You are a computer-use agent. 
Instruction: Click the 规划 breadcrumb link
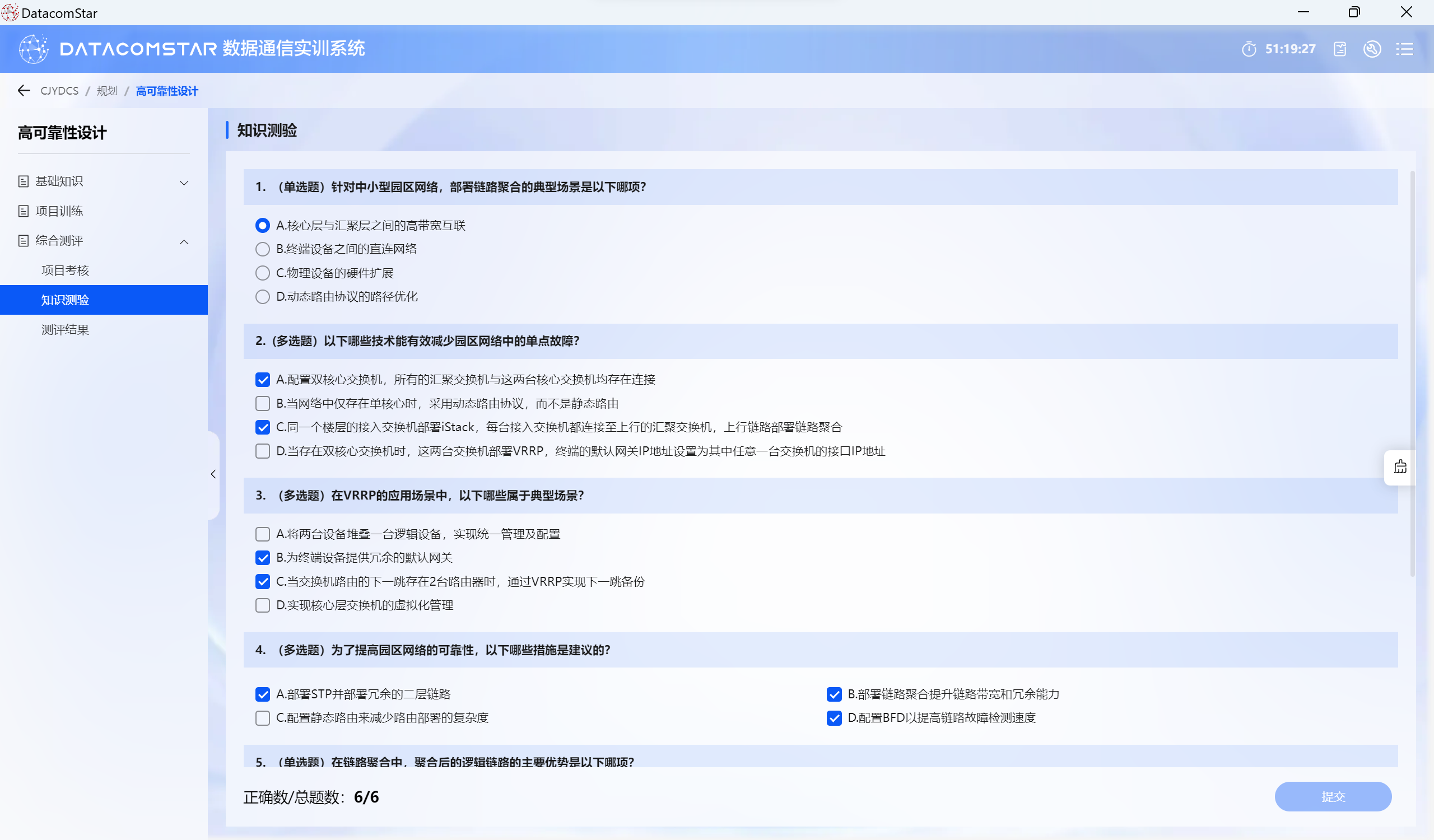click(x=107, y=91)
